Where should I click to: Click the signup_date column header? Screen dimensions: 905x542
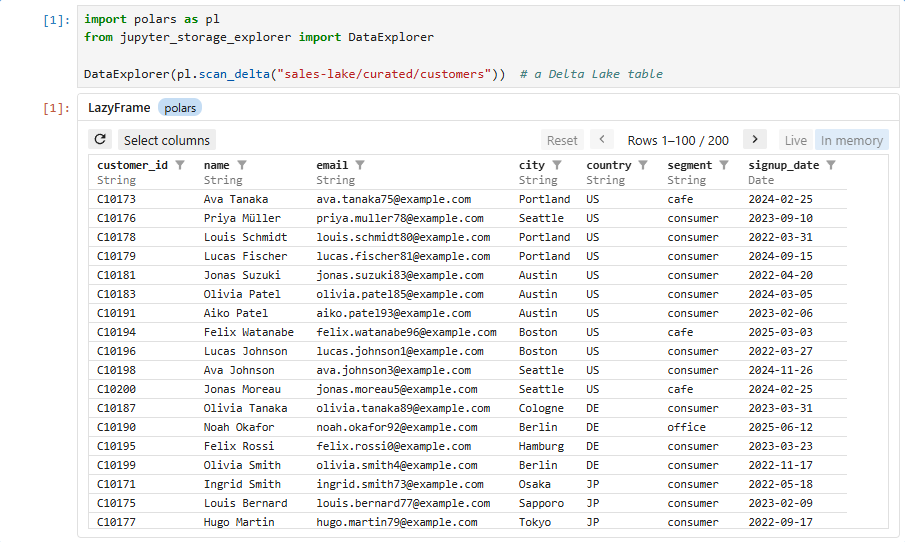(x=783, y=165)
